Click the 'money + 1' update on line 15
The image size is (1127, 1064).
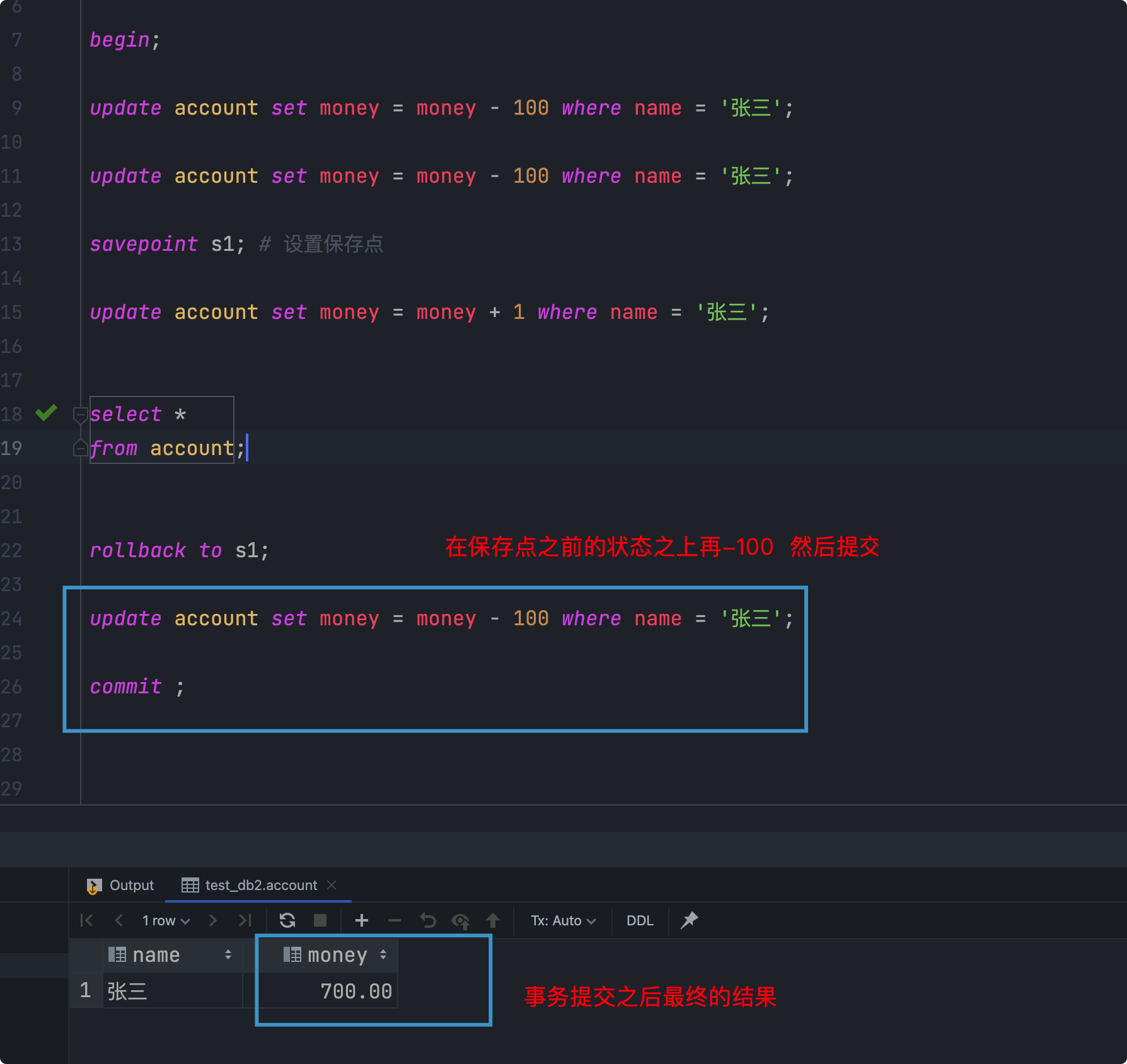[429, 312]
